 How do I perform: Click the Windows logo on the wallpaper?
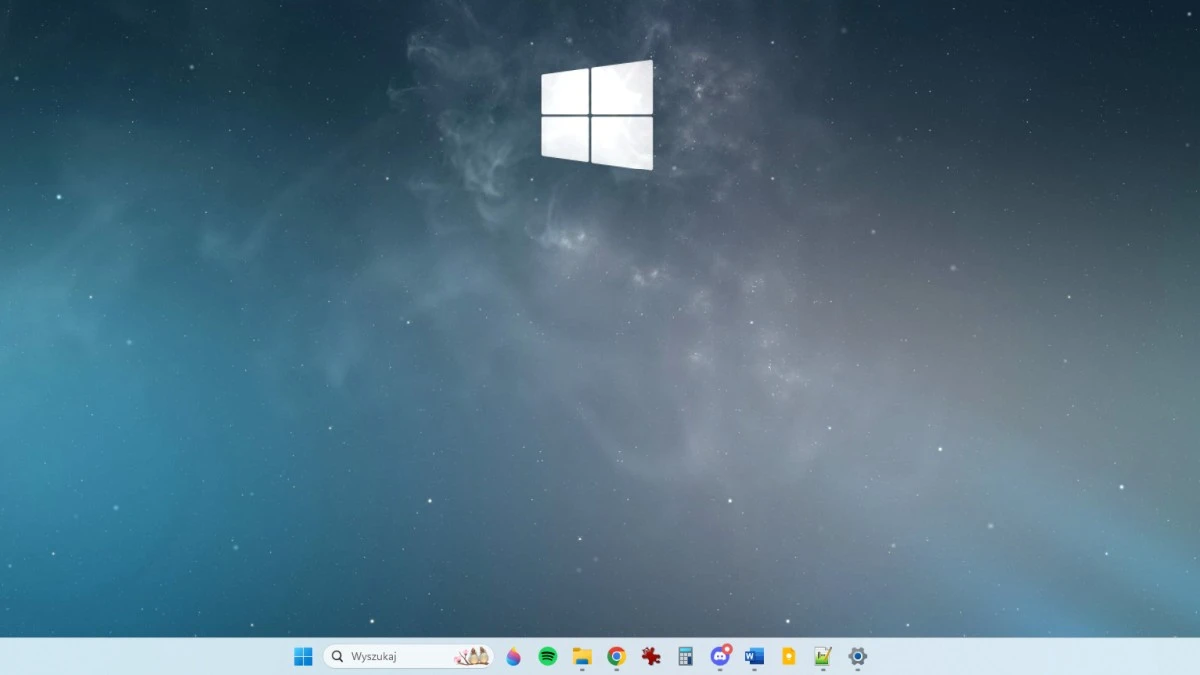click(x=596, y=114)
